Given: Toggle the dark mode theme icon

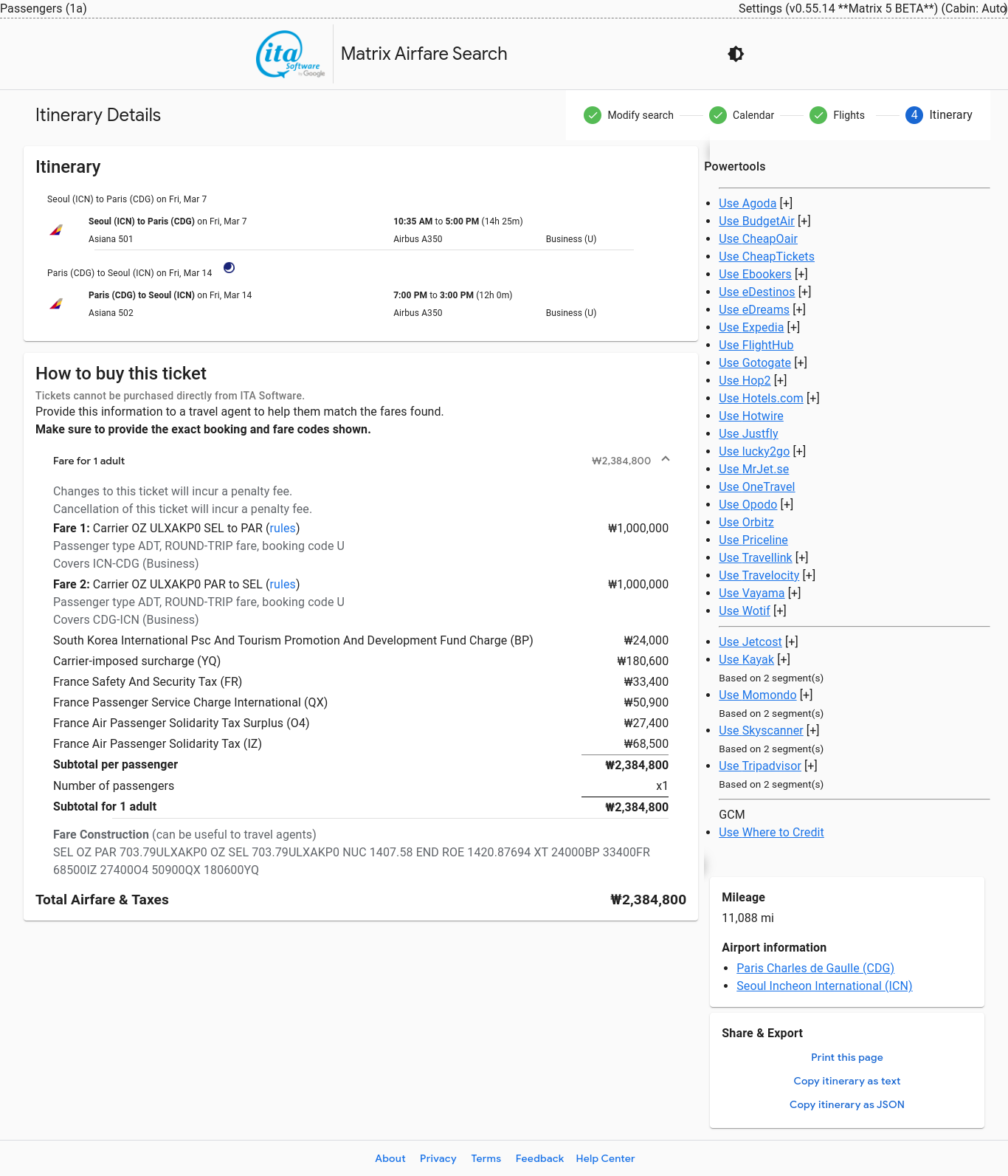Looking at the screenshot, I should point(736,54).
